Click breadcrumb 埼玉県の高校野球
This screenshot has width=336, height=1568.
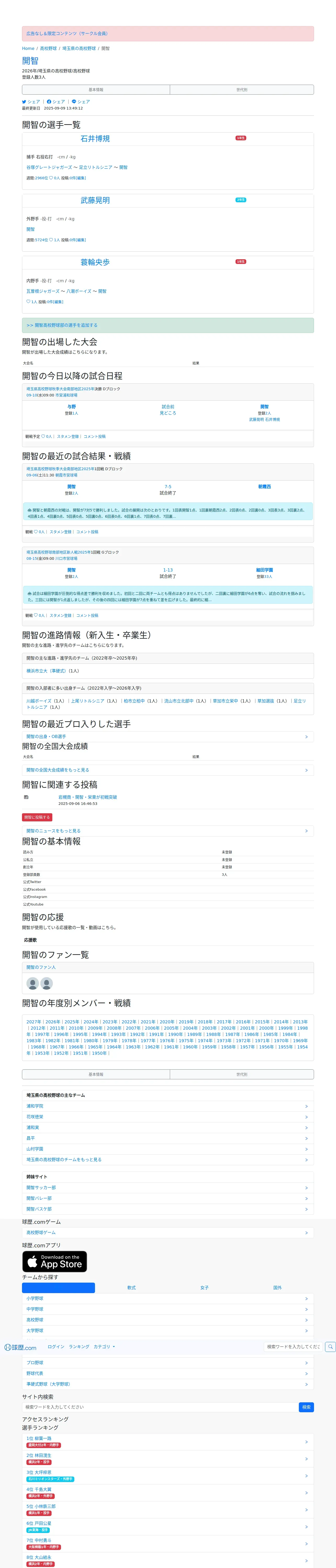pos(79,49)
